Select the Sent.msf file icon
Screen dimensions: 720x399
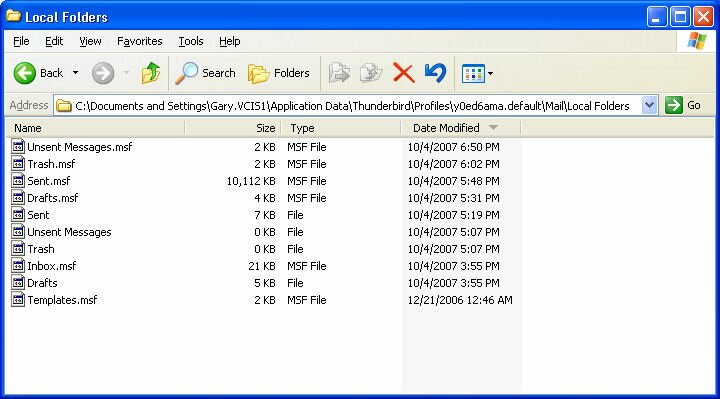click(18, 180)
